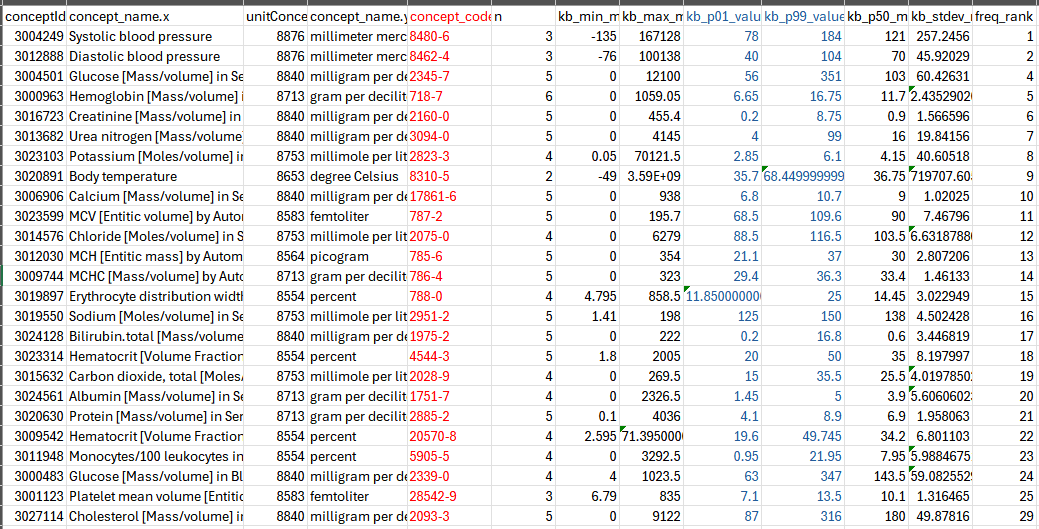Click the Body temperature name cell
The width and height of the screenshot is (1039, 529).
pyautogui.click(x=155, y=177)
